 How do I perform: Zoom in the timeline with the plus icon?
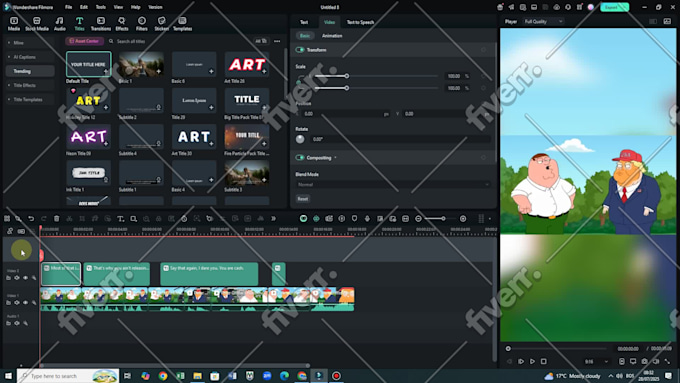463,219
